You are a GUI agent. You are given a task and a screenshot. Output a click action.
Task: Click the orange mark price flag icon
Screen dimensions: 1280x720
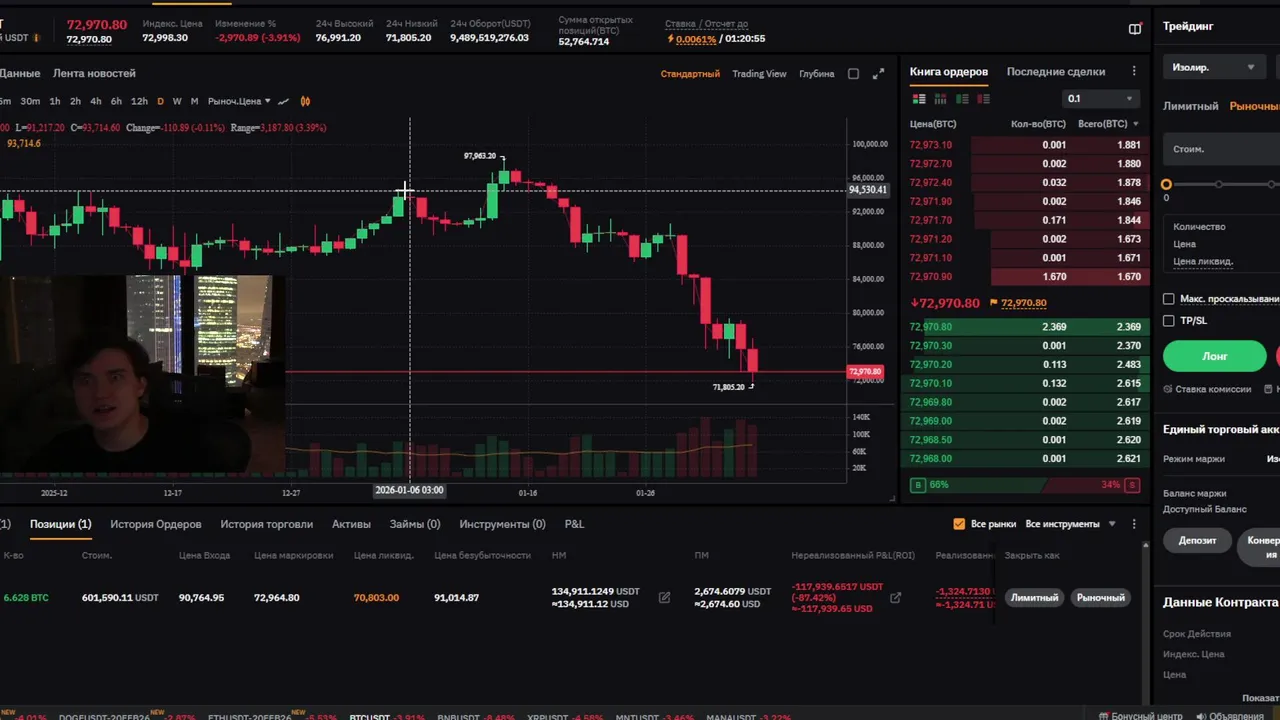(993, 303)
